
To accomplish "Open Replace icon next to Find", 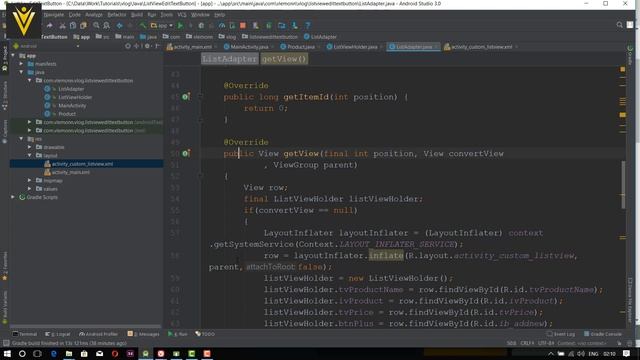I will [x=107, y=25].
